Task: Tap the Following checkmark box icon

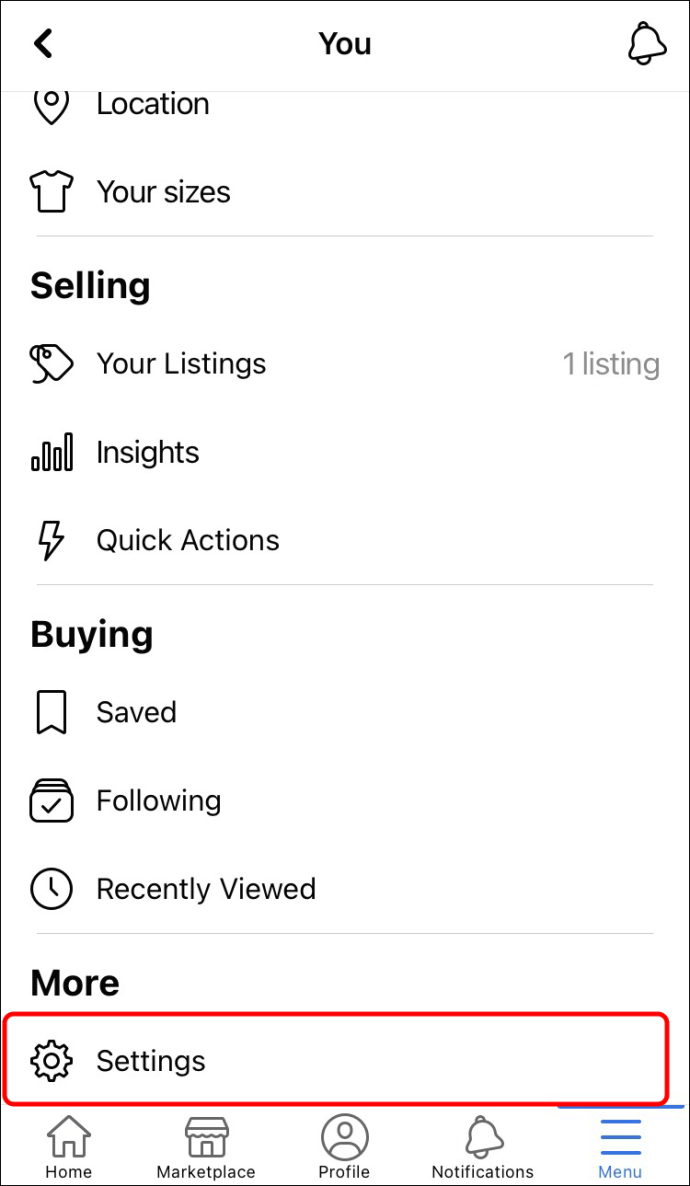Action: coord(51,801)
